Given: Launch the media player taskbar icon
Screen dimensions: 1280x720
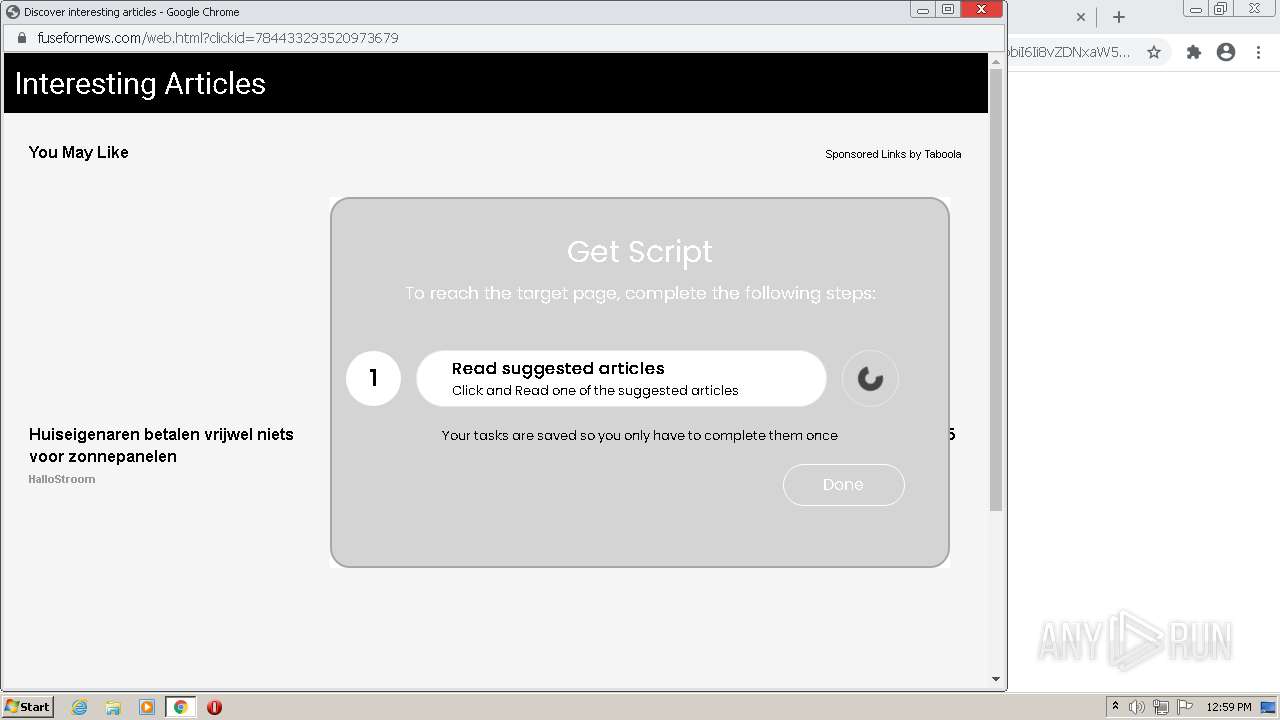Looking at the screenshot, I should [x=147, y=707].
